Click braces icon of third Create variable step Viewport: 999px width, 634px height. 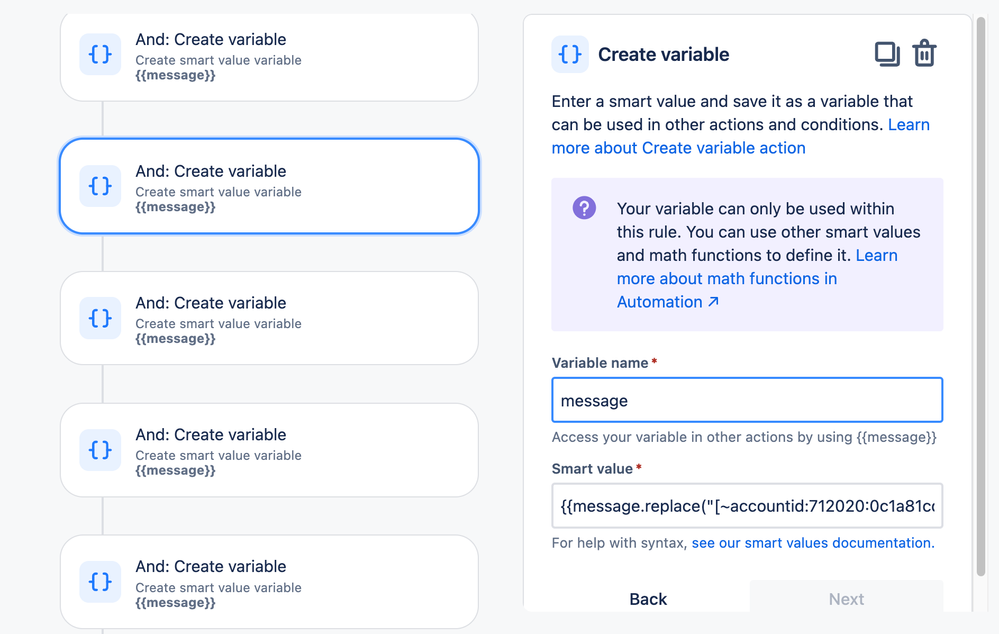click(100, 318)
